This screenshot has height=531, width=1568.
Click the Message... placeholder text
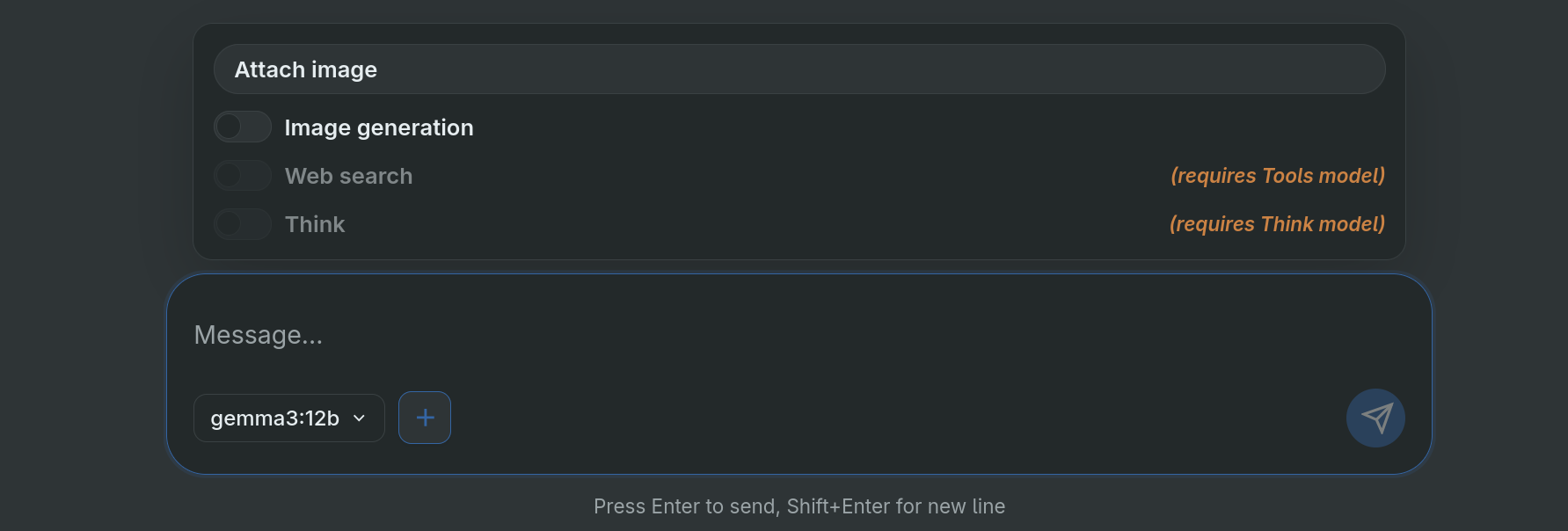point(259,335)
